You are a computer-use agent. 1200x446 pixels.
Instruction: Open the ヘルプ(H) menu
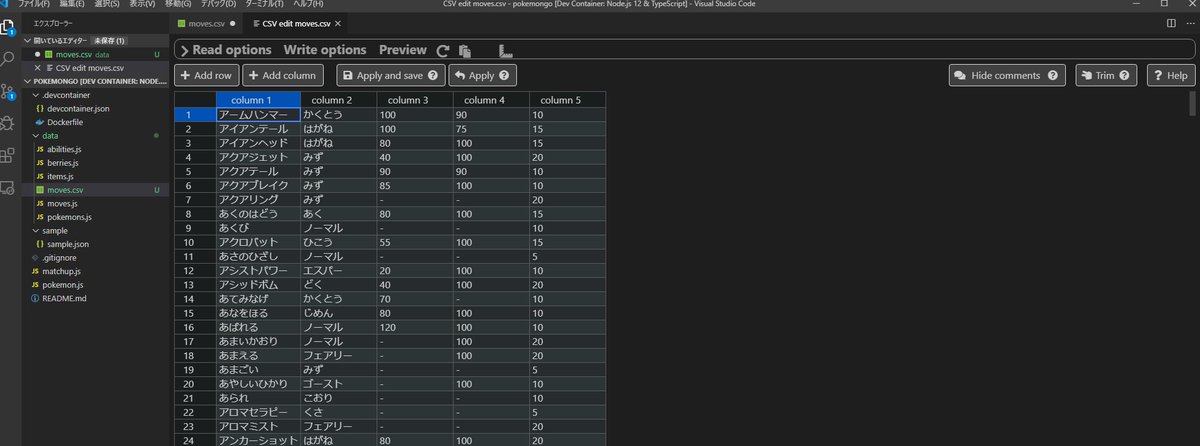point(307,4)
